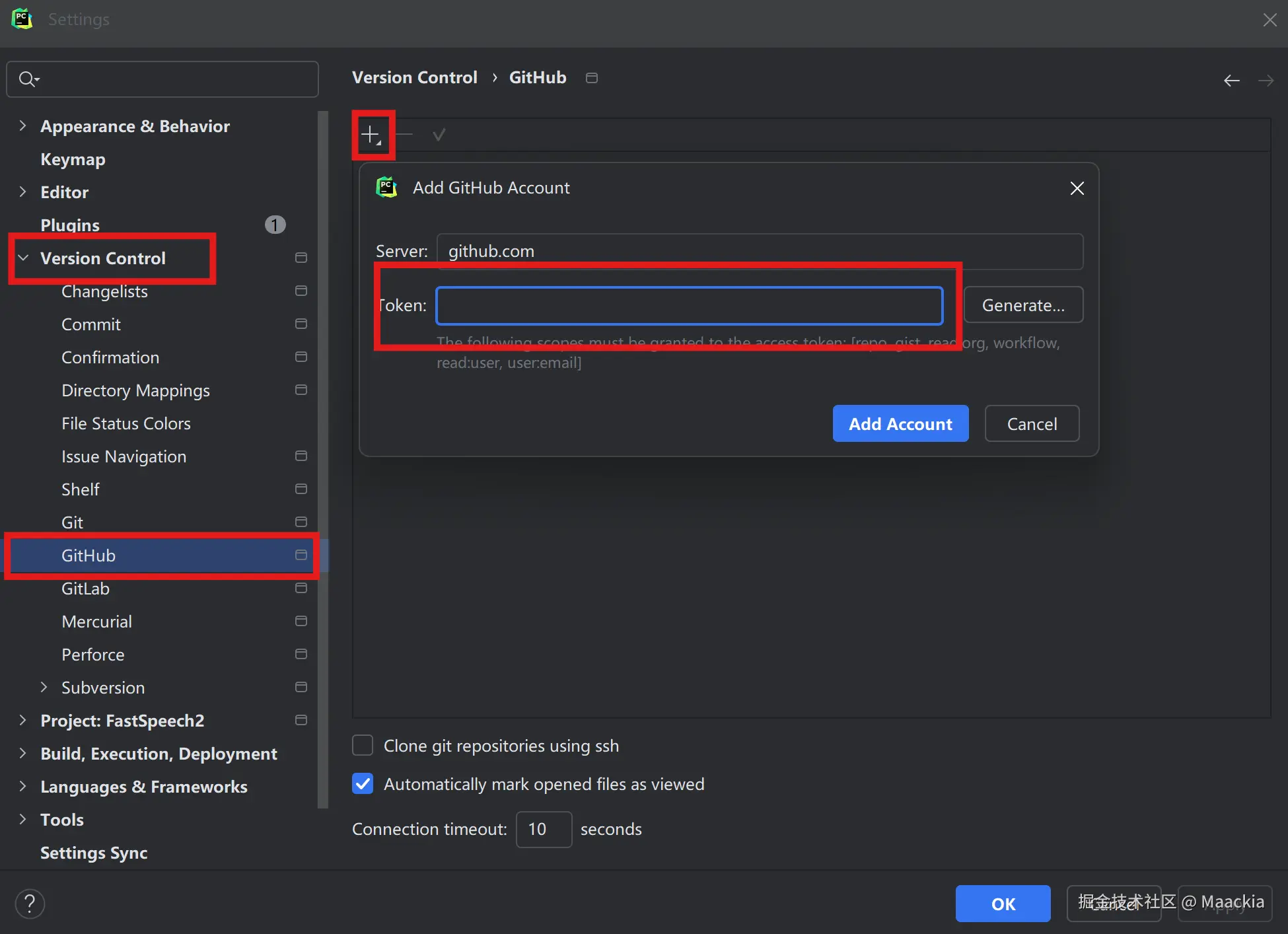Click into the Token input field
Image resolution: width=1288 pixels, height=934 pixels.
[689, 306]
